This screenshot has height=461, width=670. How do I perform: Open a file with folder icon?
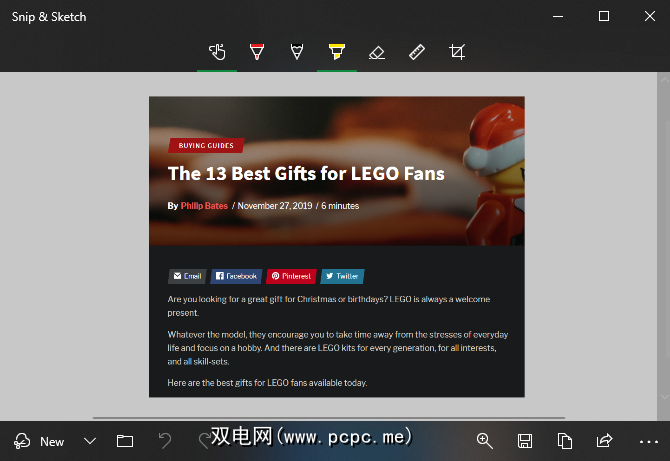click(125, 441)
